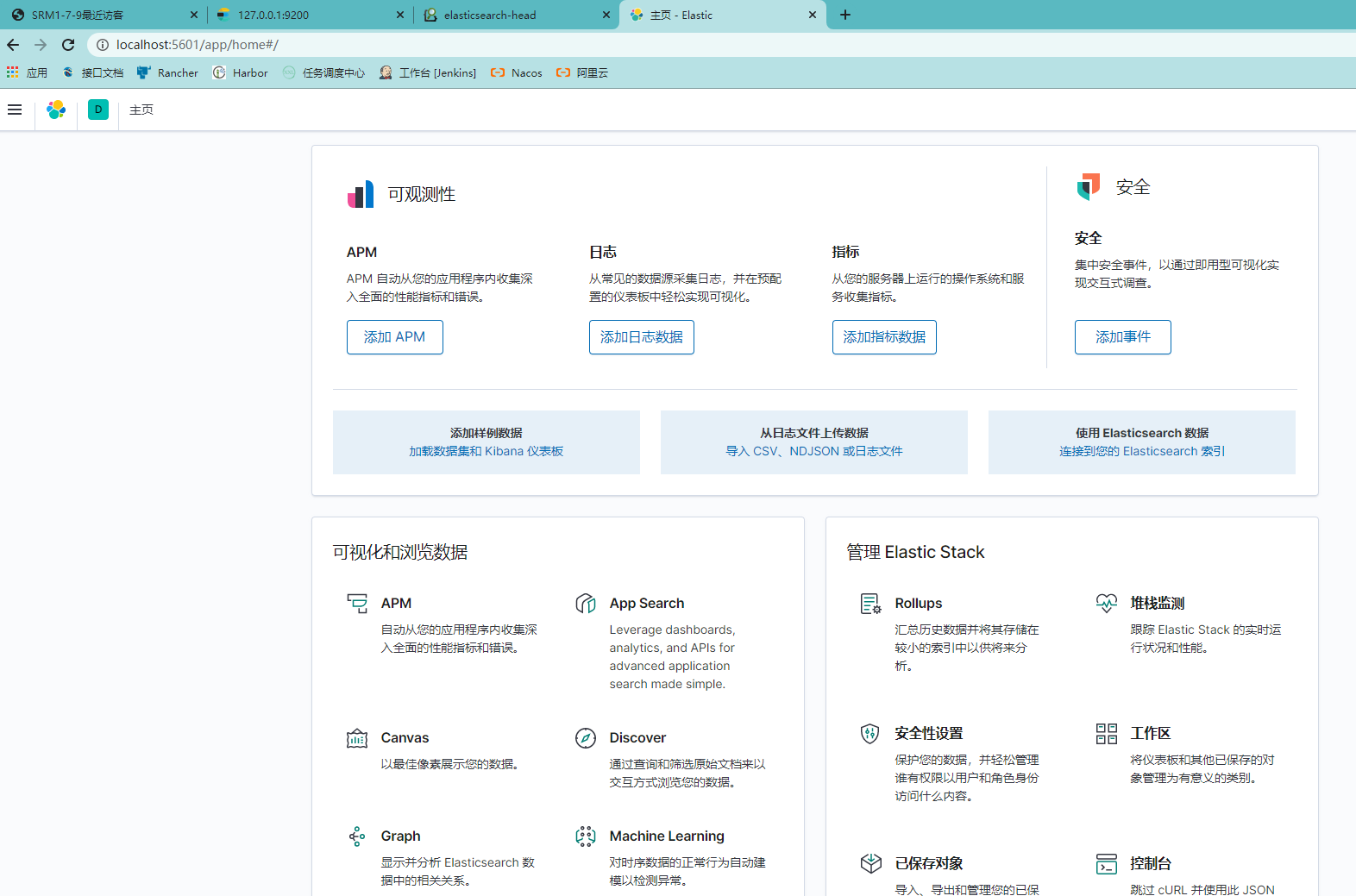Screen dimensions: 1356x896
Task: Click the 添加事件 button
Action: pos(1123,337)
